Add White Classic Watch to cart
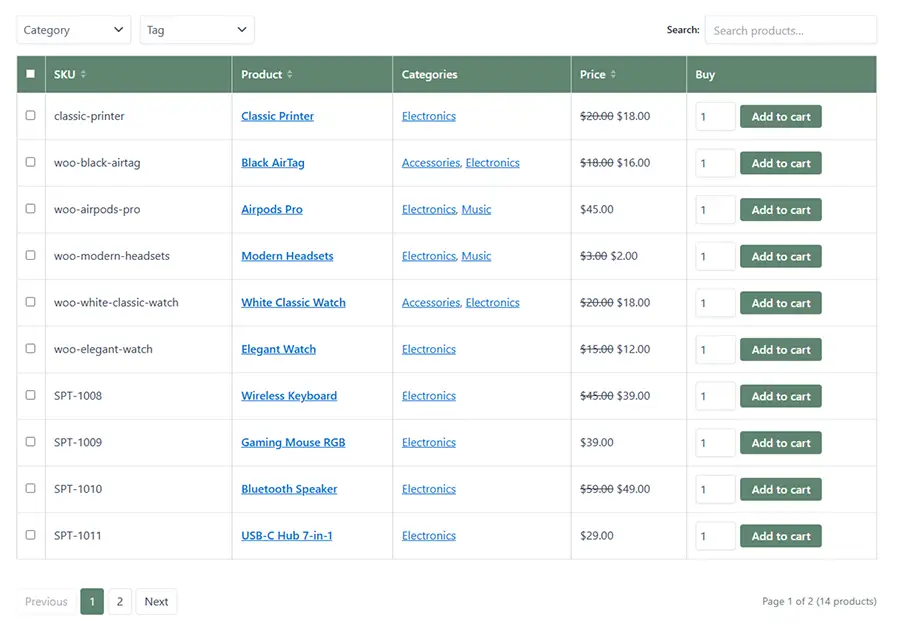The height and width of the screenshot is (630, 900). coord(781,303)
